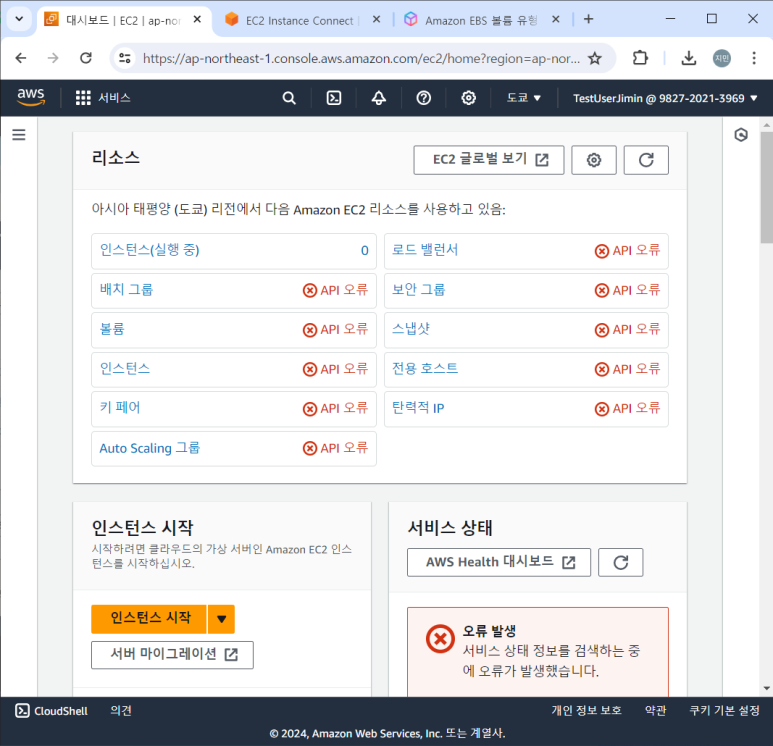Click the 오류 발생 alert heading
The height and width of the screenshot is (746, 773).
(489, 631)
